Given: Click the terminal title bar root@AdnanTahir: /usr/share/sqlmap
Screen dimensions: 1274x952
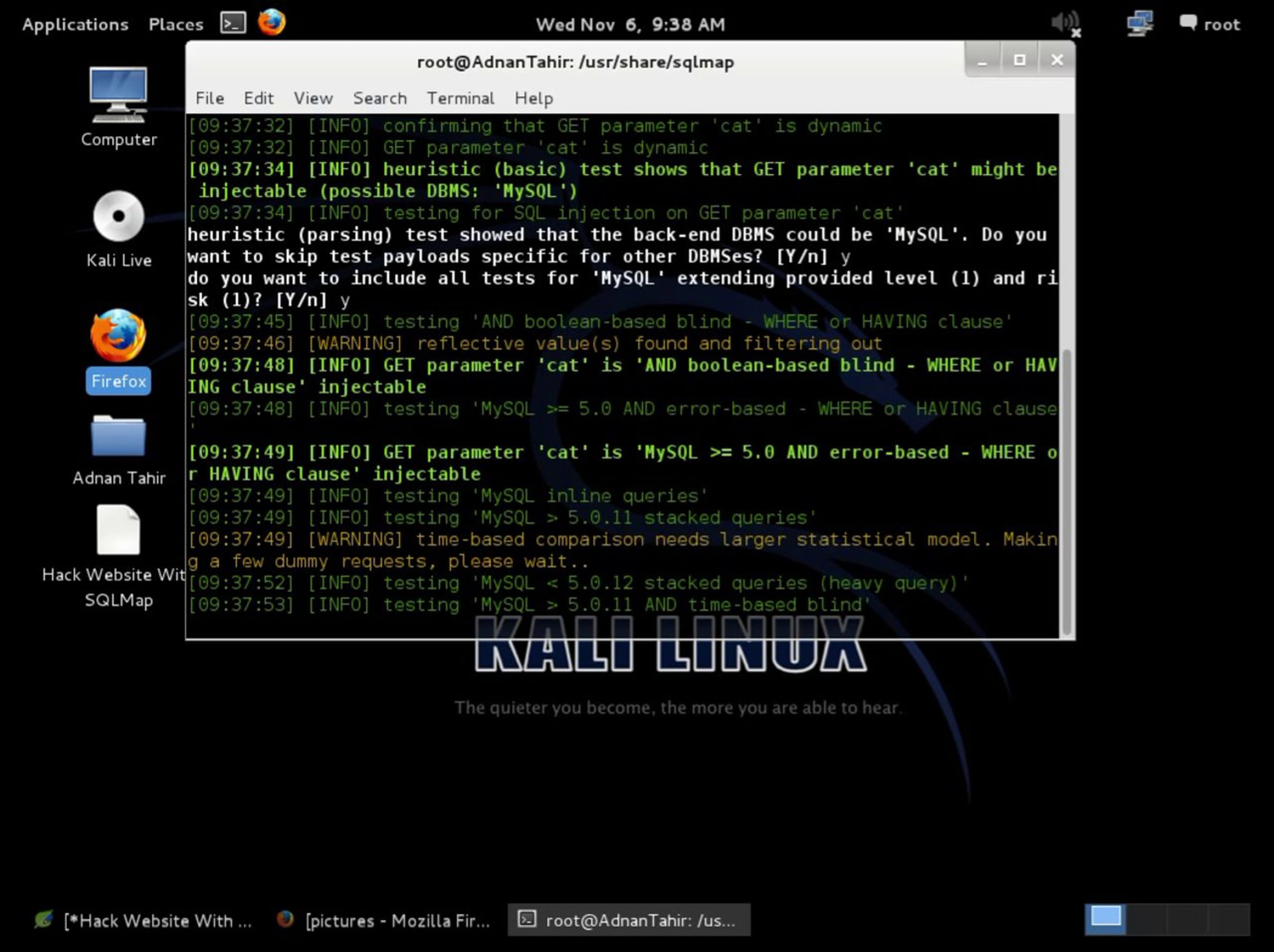Looking at the screenshot, I should [575, 62].
